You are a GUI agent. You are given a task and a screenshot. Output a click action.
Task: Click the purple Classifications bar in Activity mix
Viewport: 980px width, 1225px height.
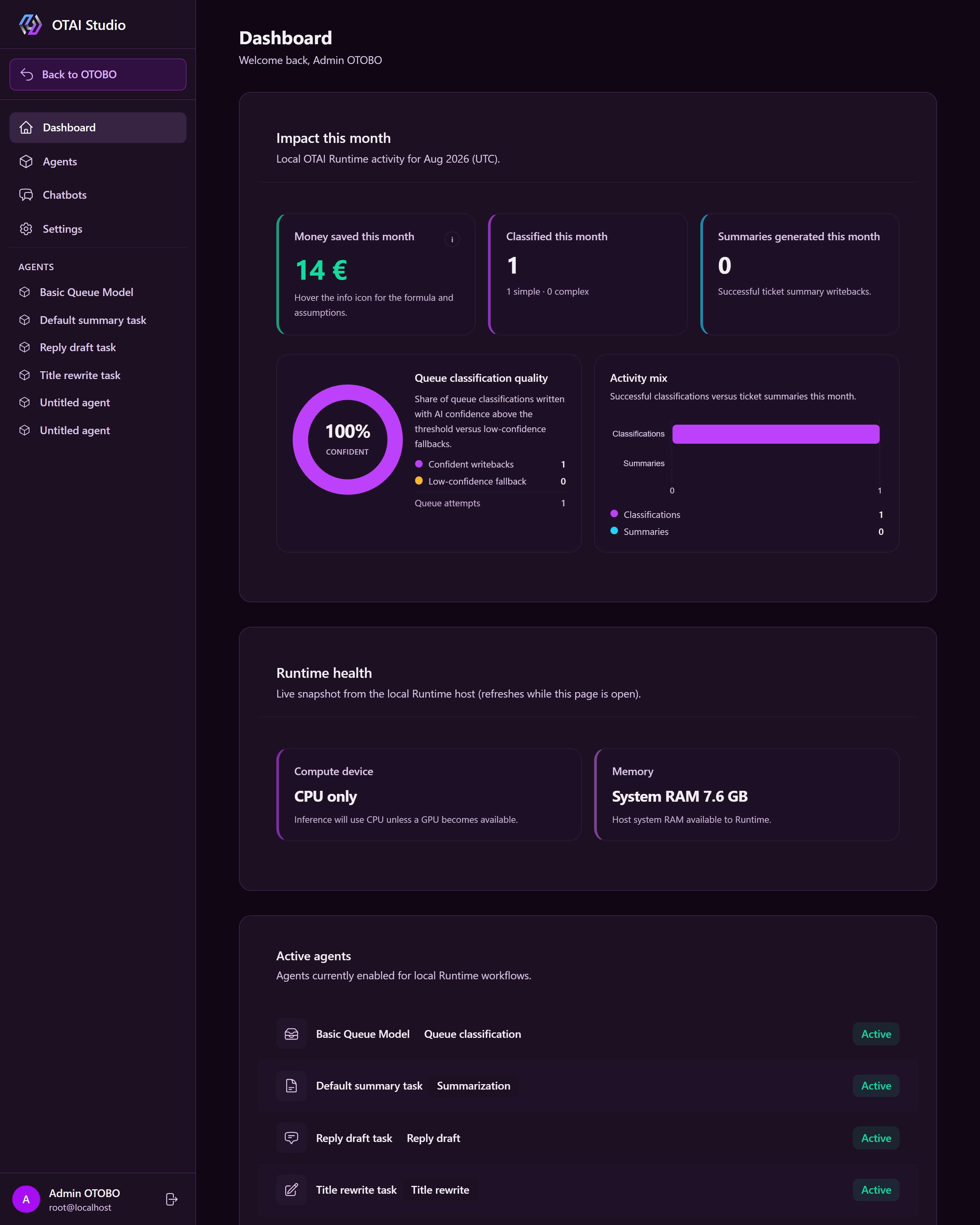point(775,434)
